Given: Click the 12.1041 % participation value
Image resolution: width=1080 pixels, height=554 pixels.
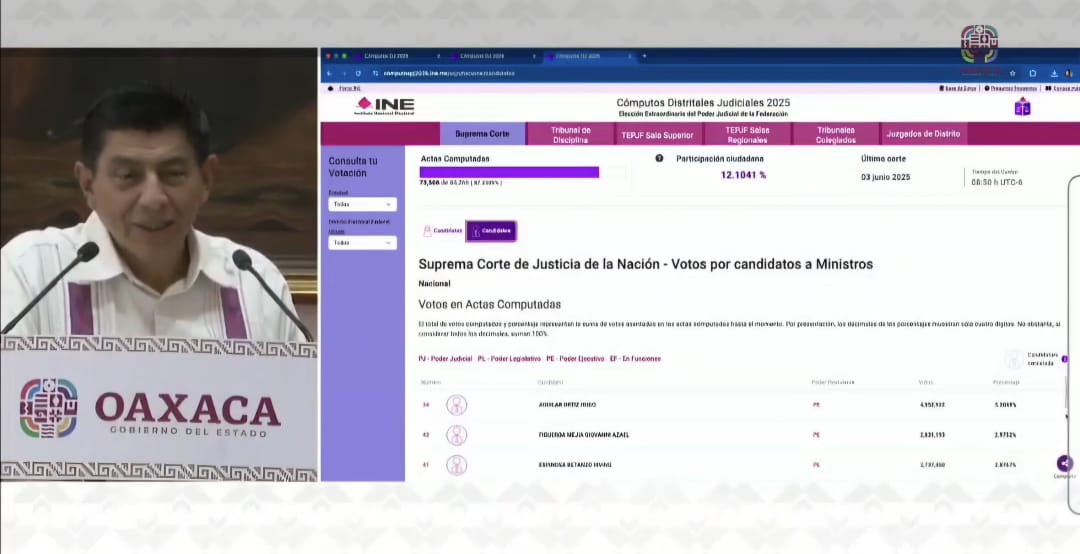Looking at the screenshot, I should coord(743,175).
